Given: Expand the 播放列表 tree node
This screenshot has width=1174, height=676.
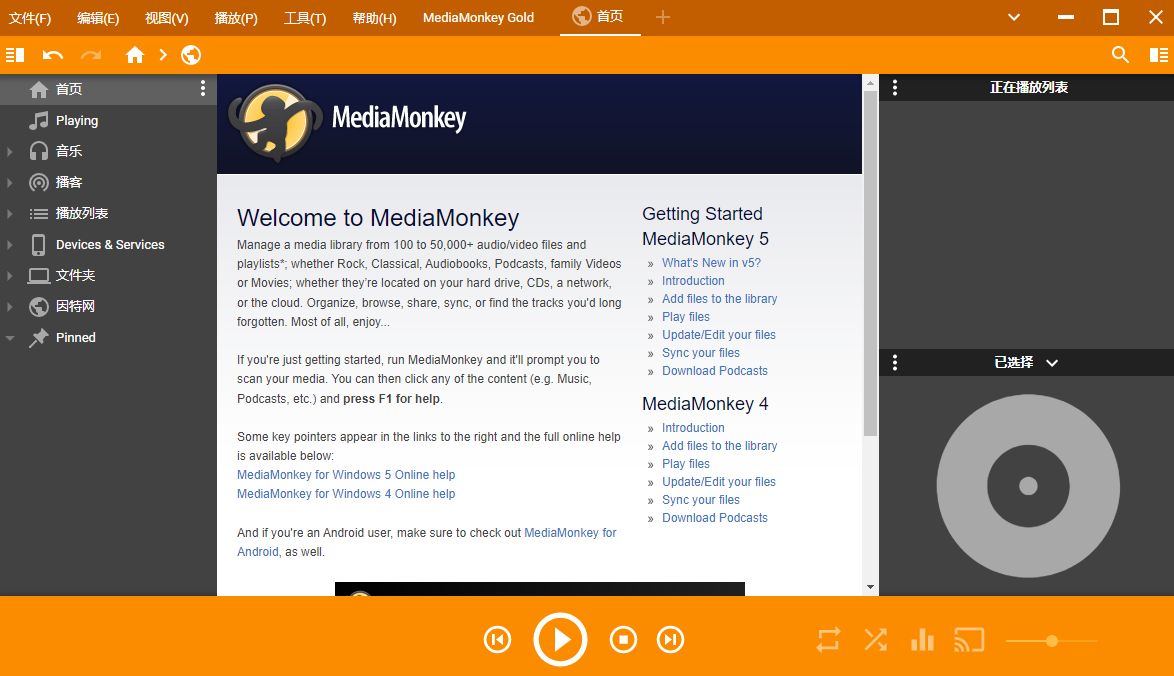Looking at the screenshot, I should click(10, 213).
